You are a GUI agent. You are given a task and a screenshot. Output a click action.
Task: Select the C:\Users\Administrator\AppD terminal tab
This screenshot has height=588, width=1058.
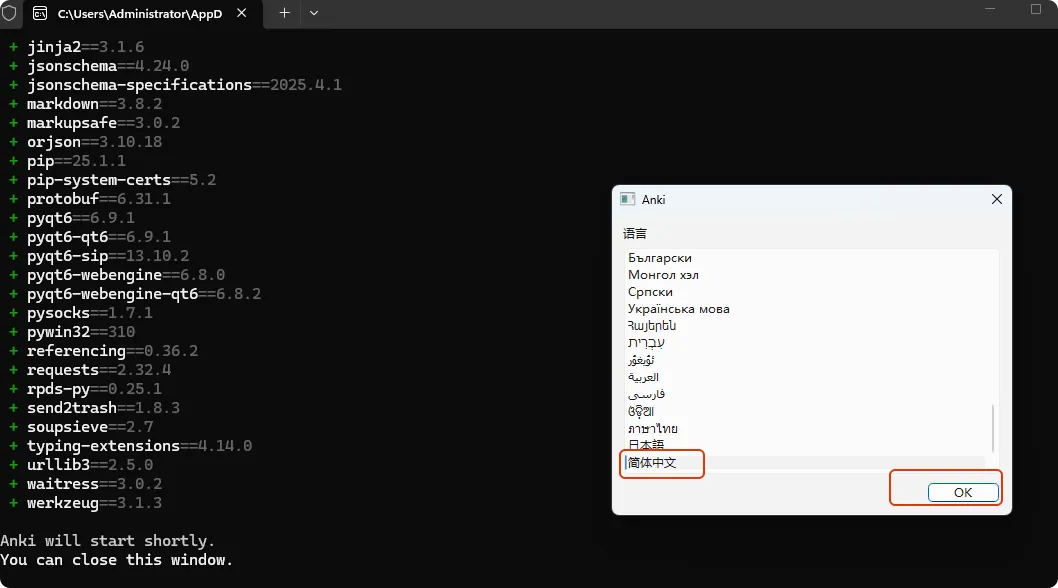tap(142, 14)
